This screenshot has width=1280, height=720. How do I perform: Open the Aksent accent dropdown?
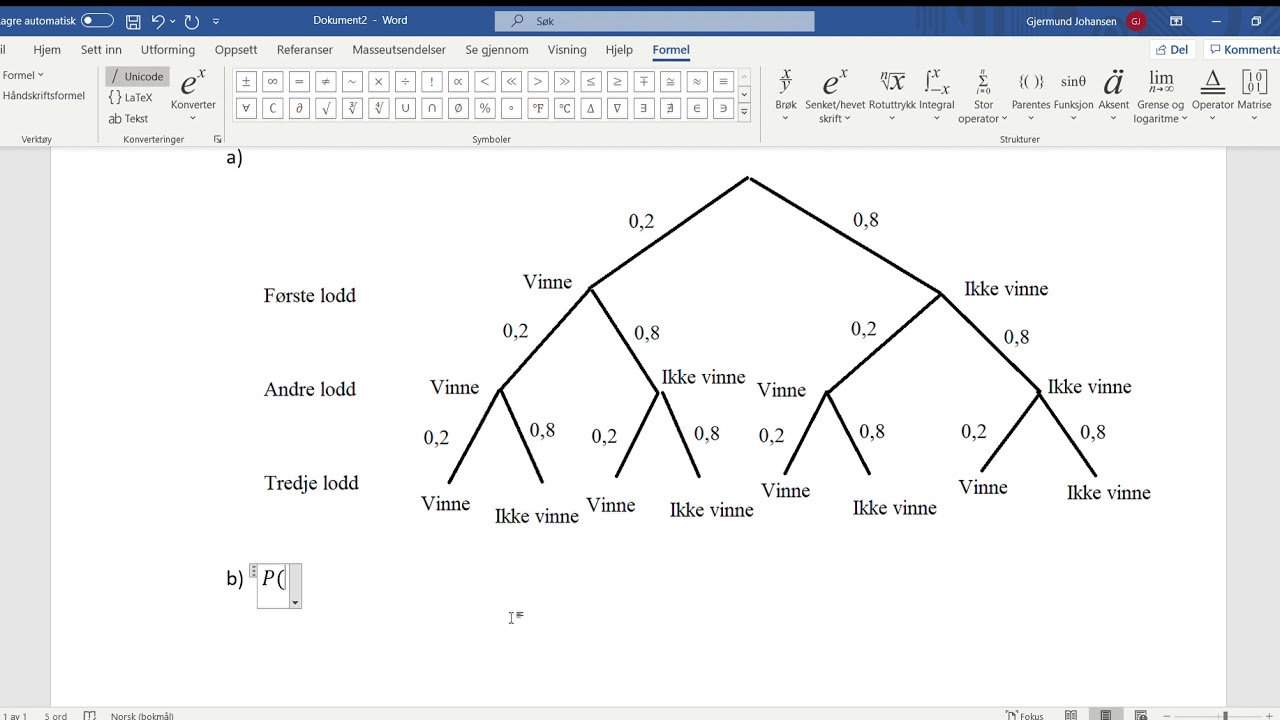1113,96
